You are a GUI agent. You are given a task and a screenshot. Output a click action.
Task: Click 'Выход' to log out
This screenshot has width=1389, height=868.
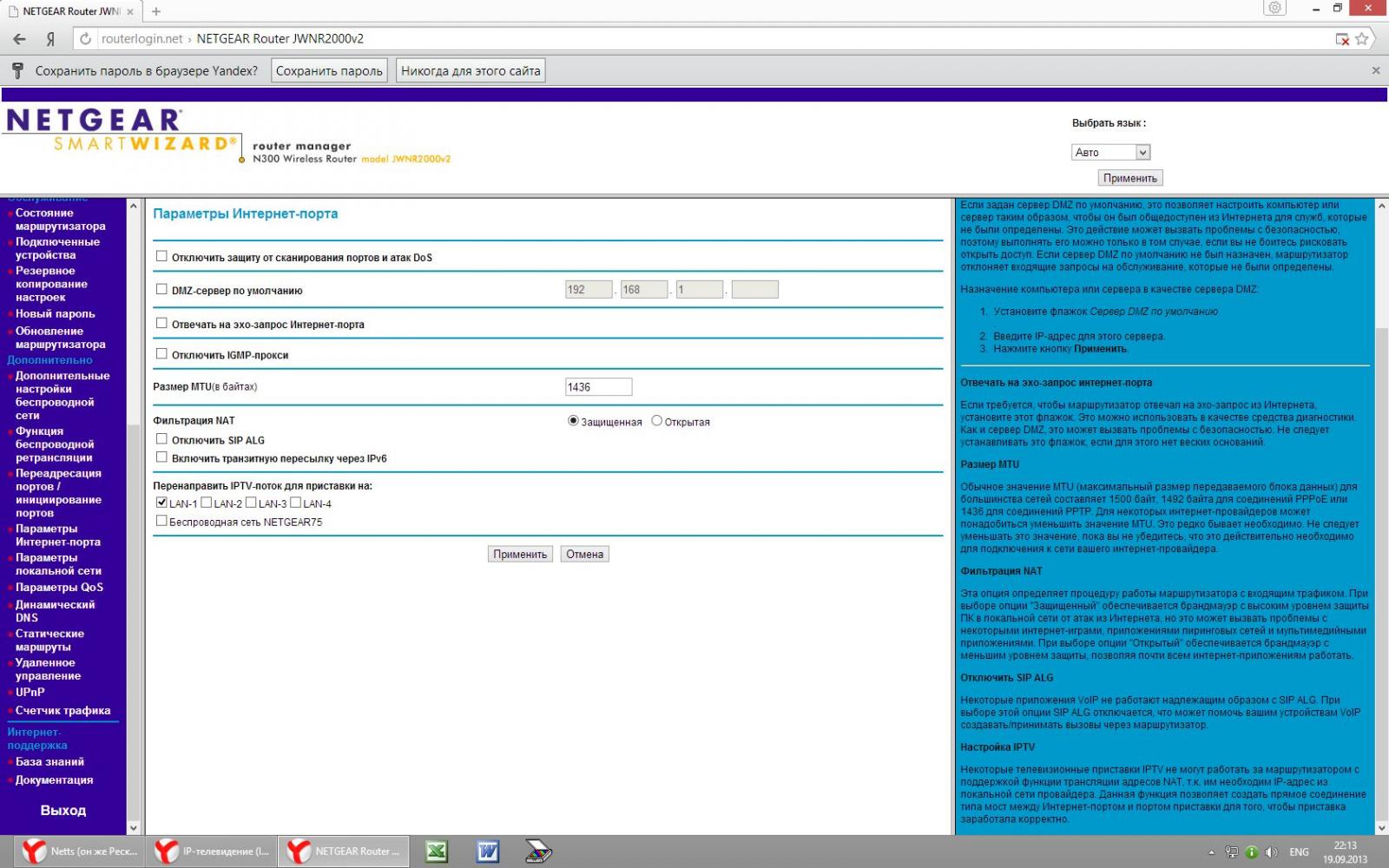click(x=63, y=810)
